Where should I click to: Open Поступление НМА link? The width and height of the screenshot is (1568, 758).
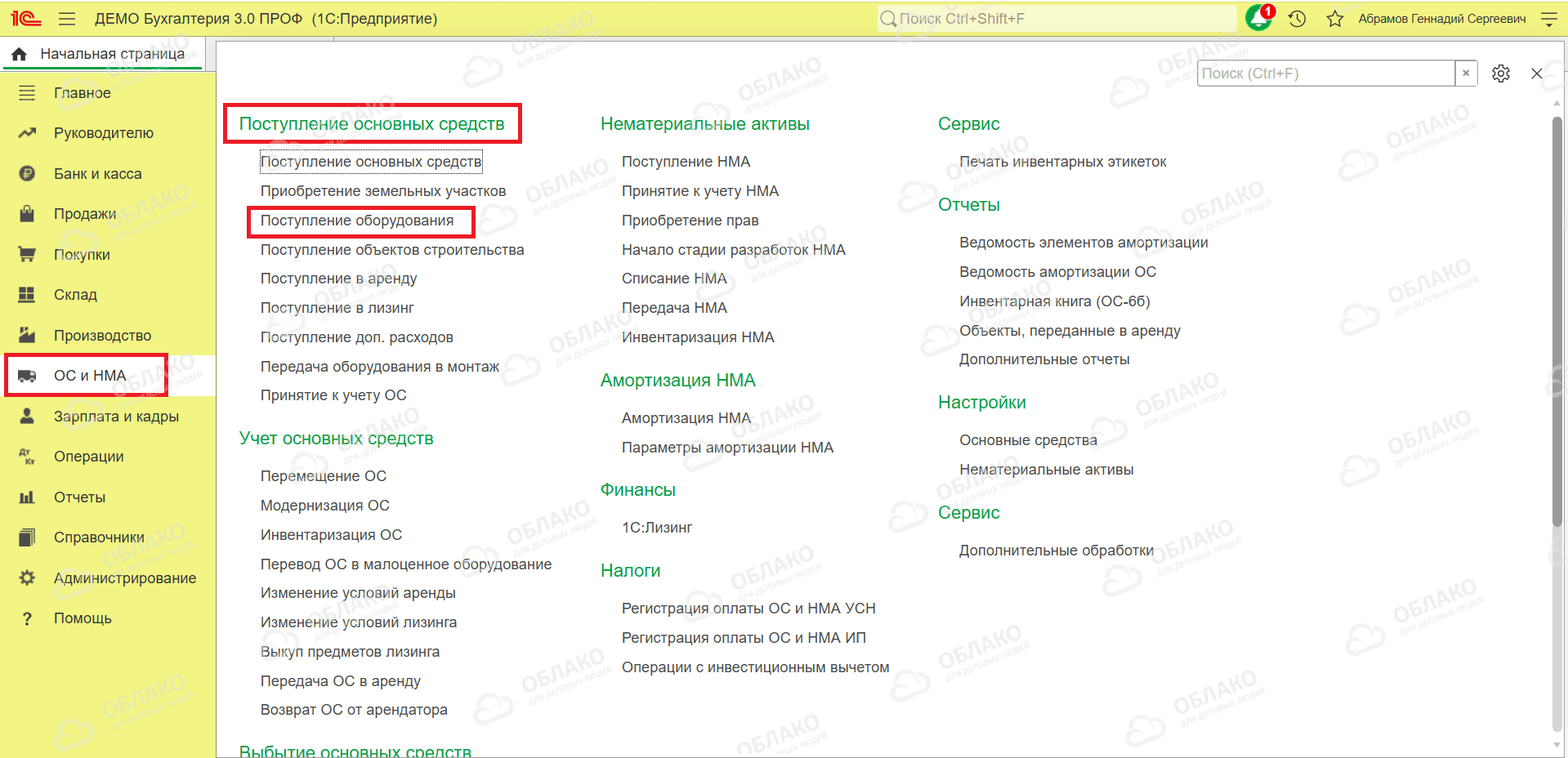coord(686,162)
